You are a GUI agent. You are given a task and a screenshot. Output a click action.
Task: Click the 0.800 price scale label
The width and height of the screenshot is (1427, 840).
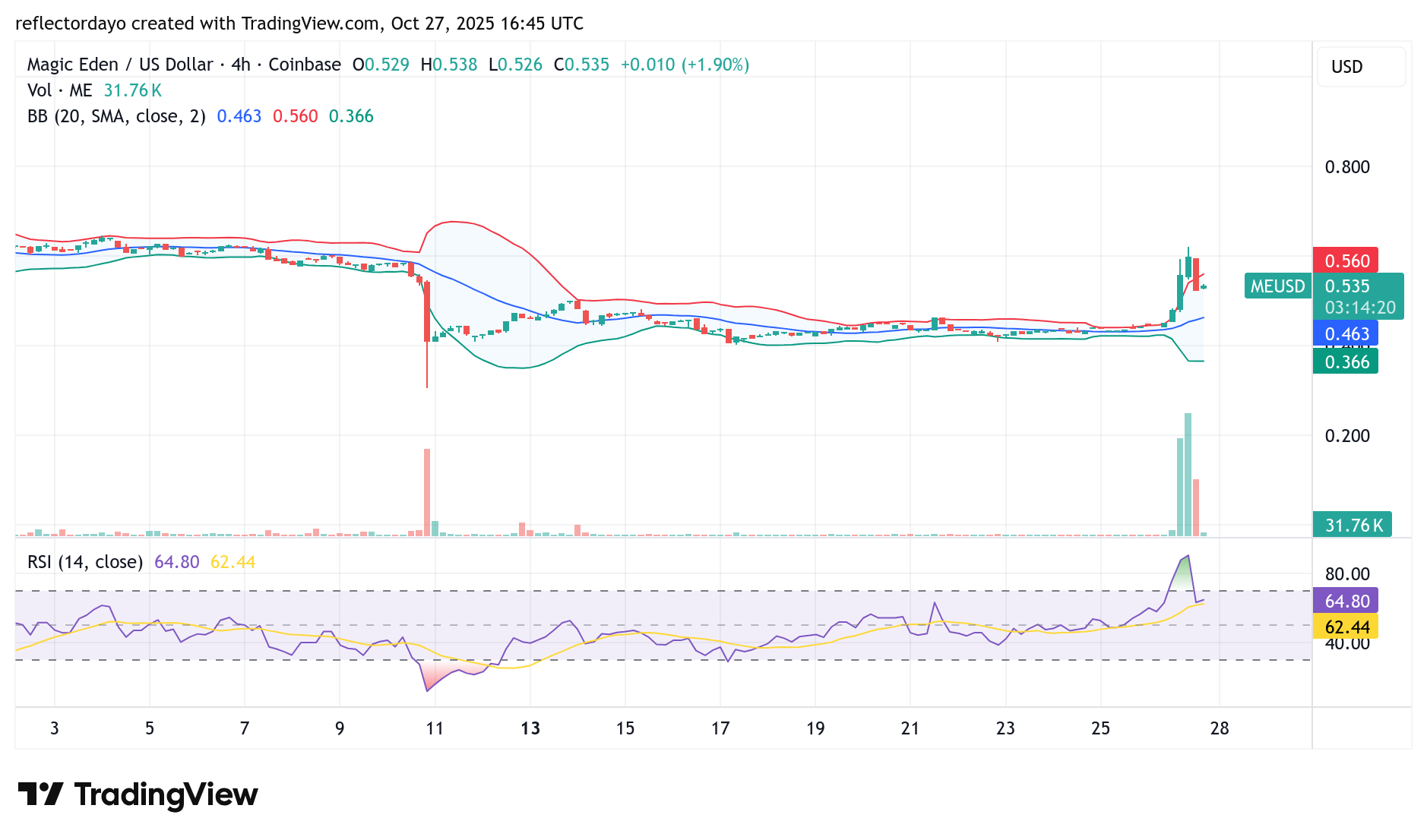pyautogui.click(x=1347, y=167)
